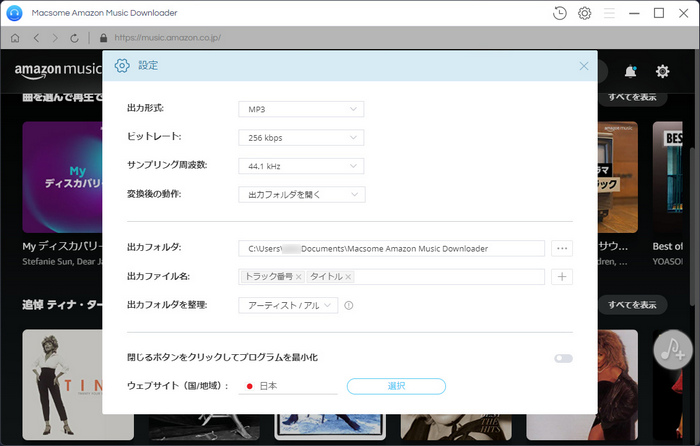Click すべてを表示 beside 追悼 ティナ・ターナー
Screen dimensions: 700x446
click(x=632, y=305)
